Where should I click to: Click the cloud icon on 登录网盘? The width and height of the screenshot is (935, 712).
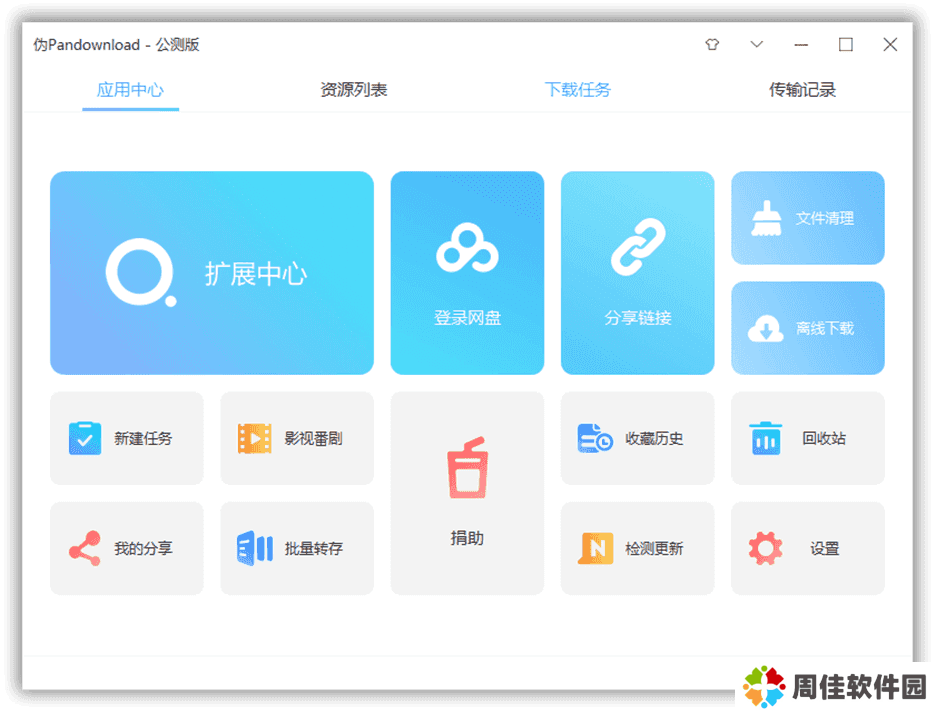(x=468, y=248)
